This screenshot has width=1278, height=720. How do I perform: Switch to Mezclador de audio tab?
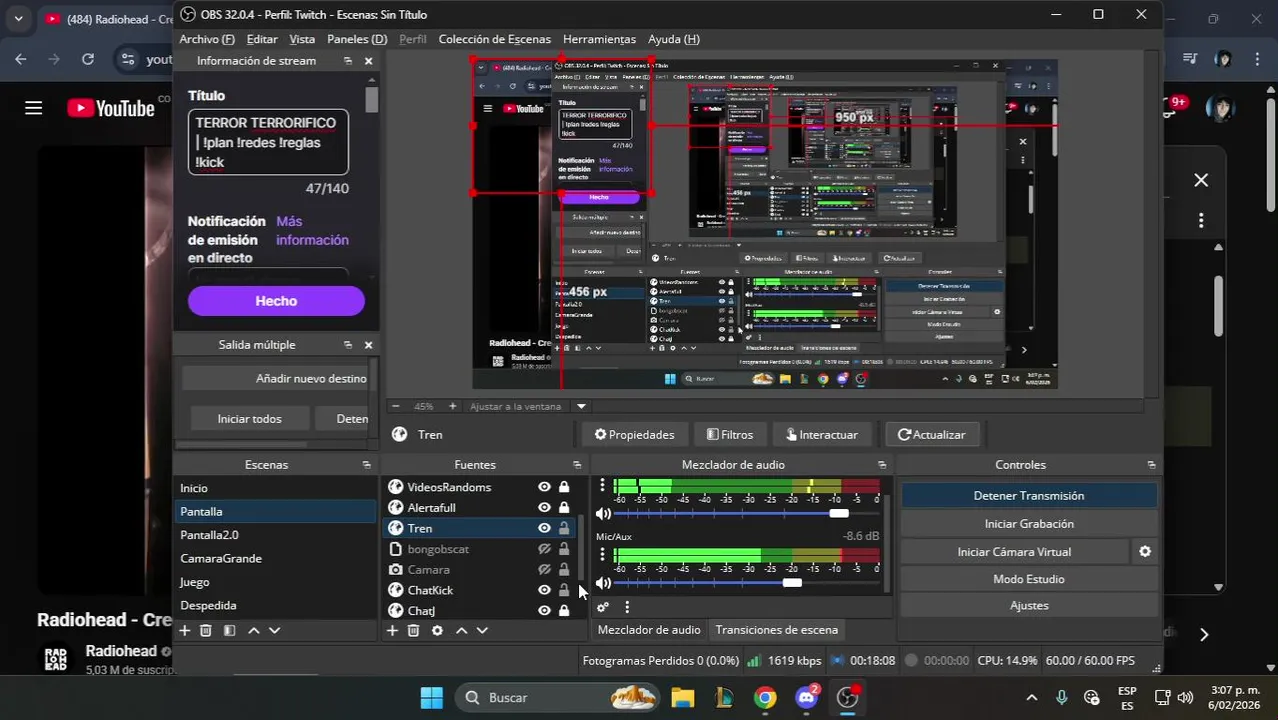click(649, 630)
